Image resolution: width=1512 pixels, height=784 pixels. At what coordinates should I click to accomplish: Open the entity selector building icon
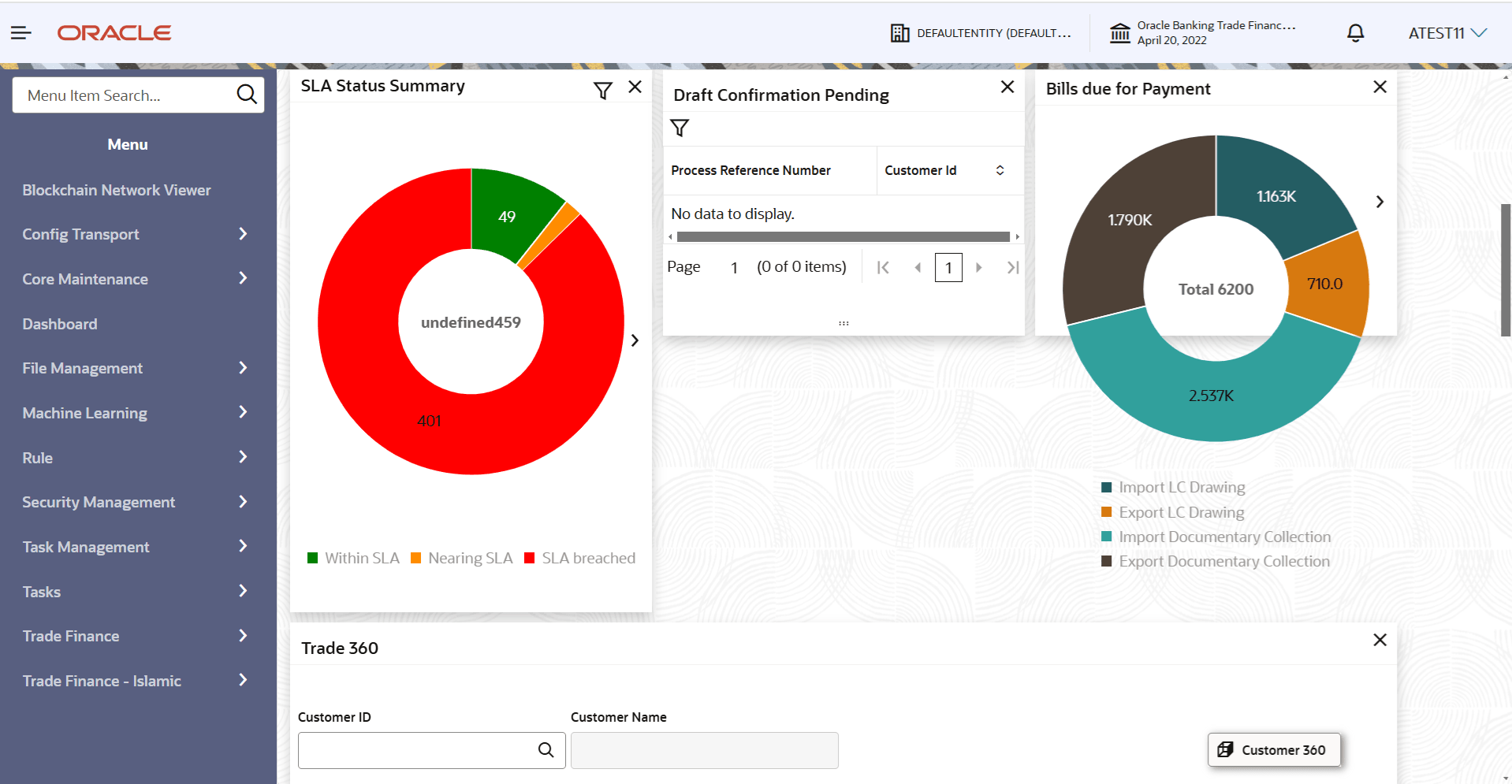coord(899,33)
